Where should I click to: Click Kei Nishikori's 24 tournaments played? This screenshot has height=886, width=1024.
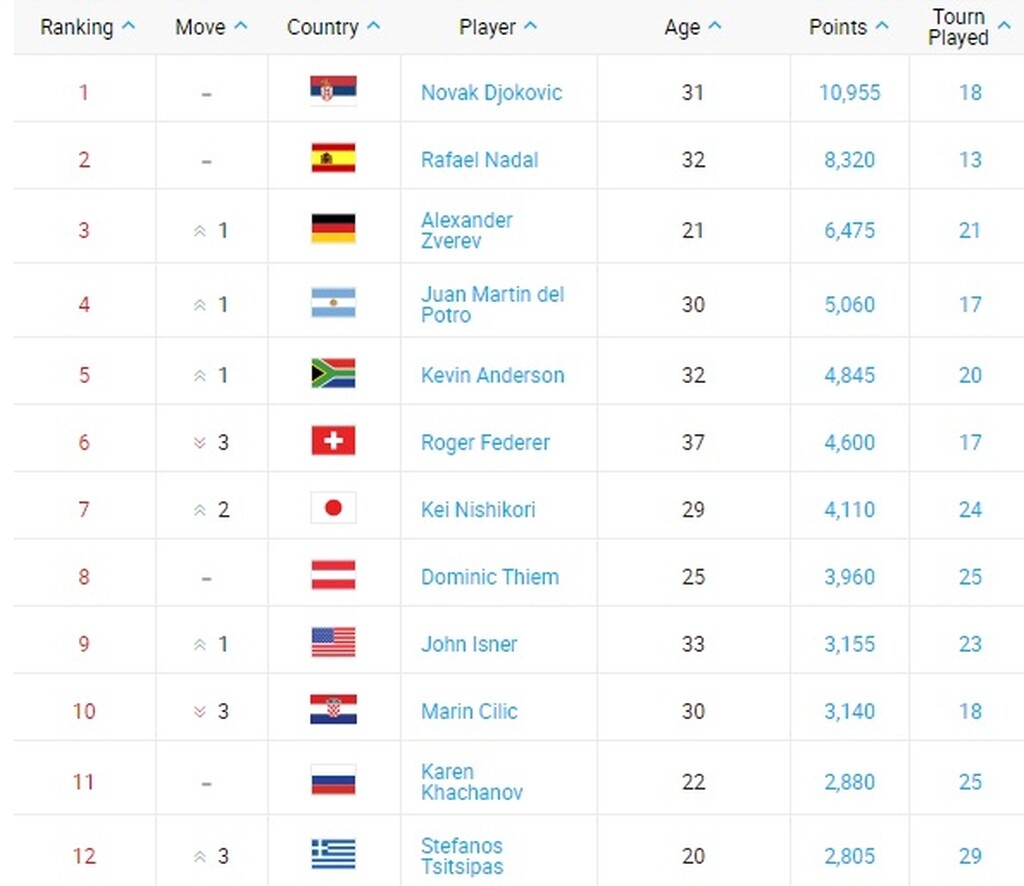pos(970,509)
